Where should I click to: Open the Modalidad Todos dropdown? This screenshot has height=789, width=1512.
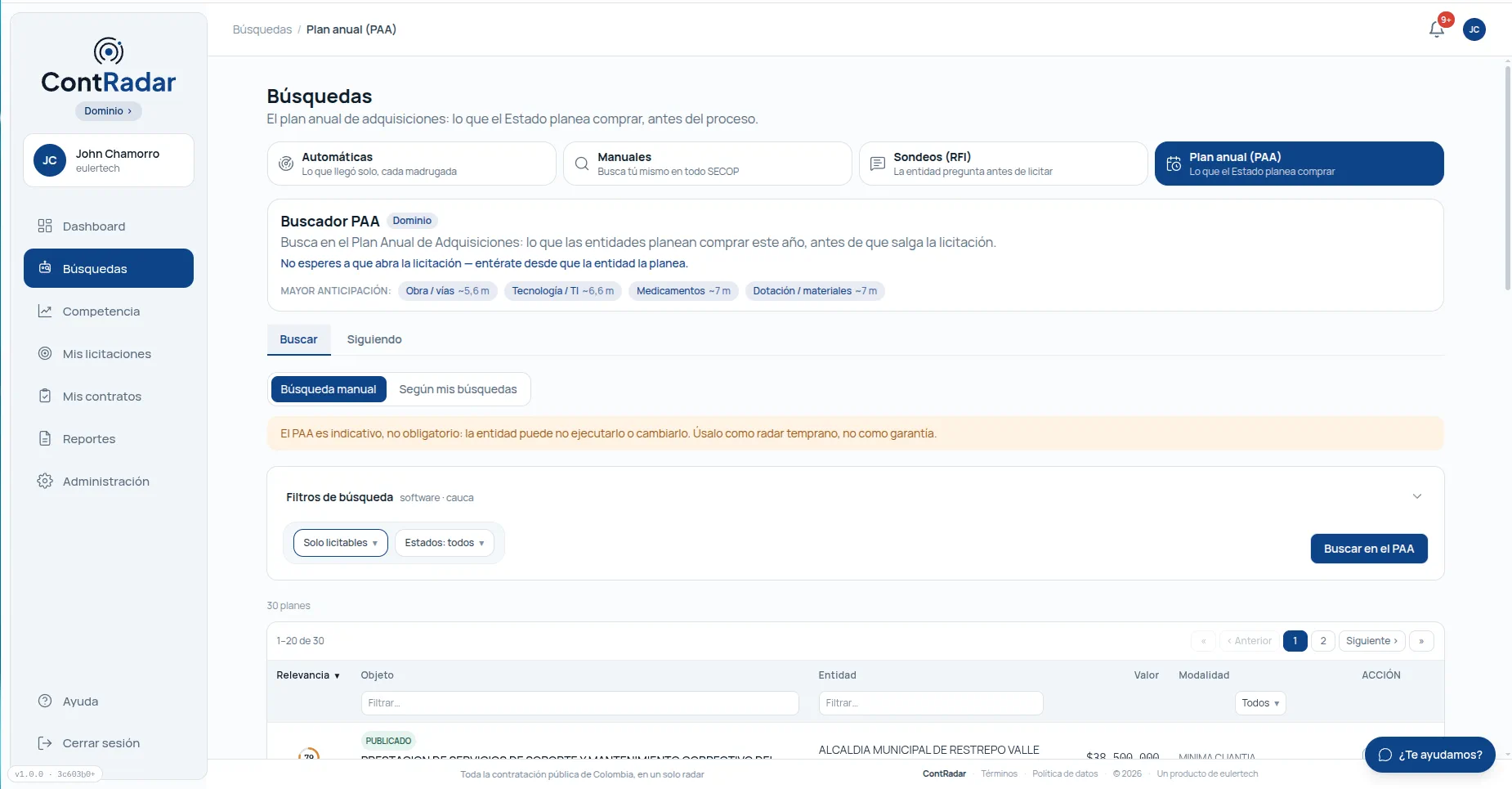[x=1260, y=703]
